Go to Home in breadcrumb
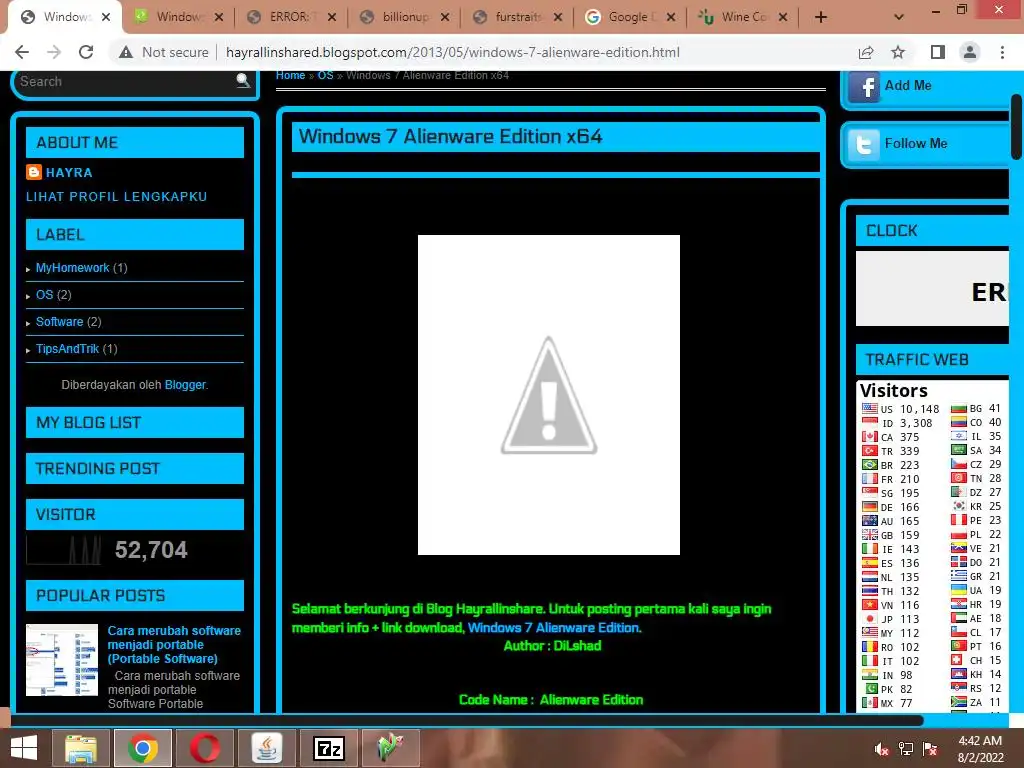The height and width of the screenshot is (768, 1024). [x=290, y=75]
